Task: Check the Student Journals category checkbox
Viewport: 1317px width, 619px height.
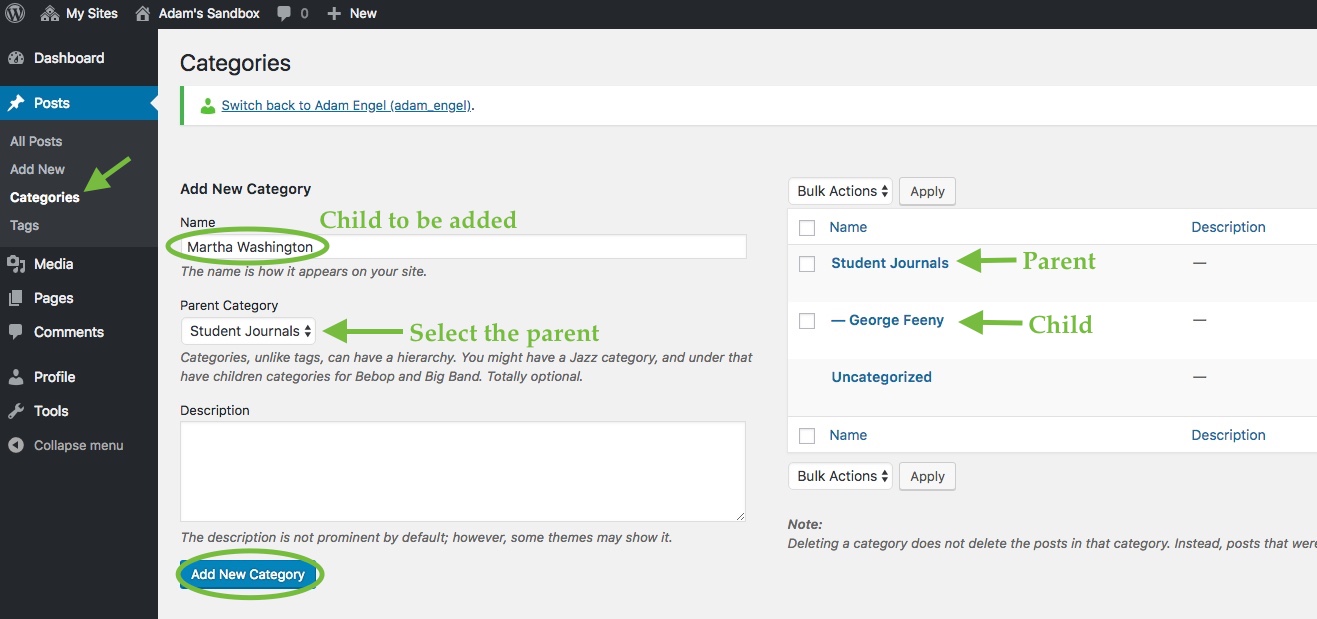Action: (807, 264)
